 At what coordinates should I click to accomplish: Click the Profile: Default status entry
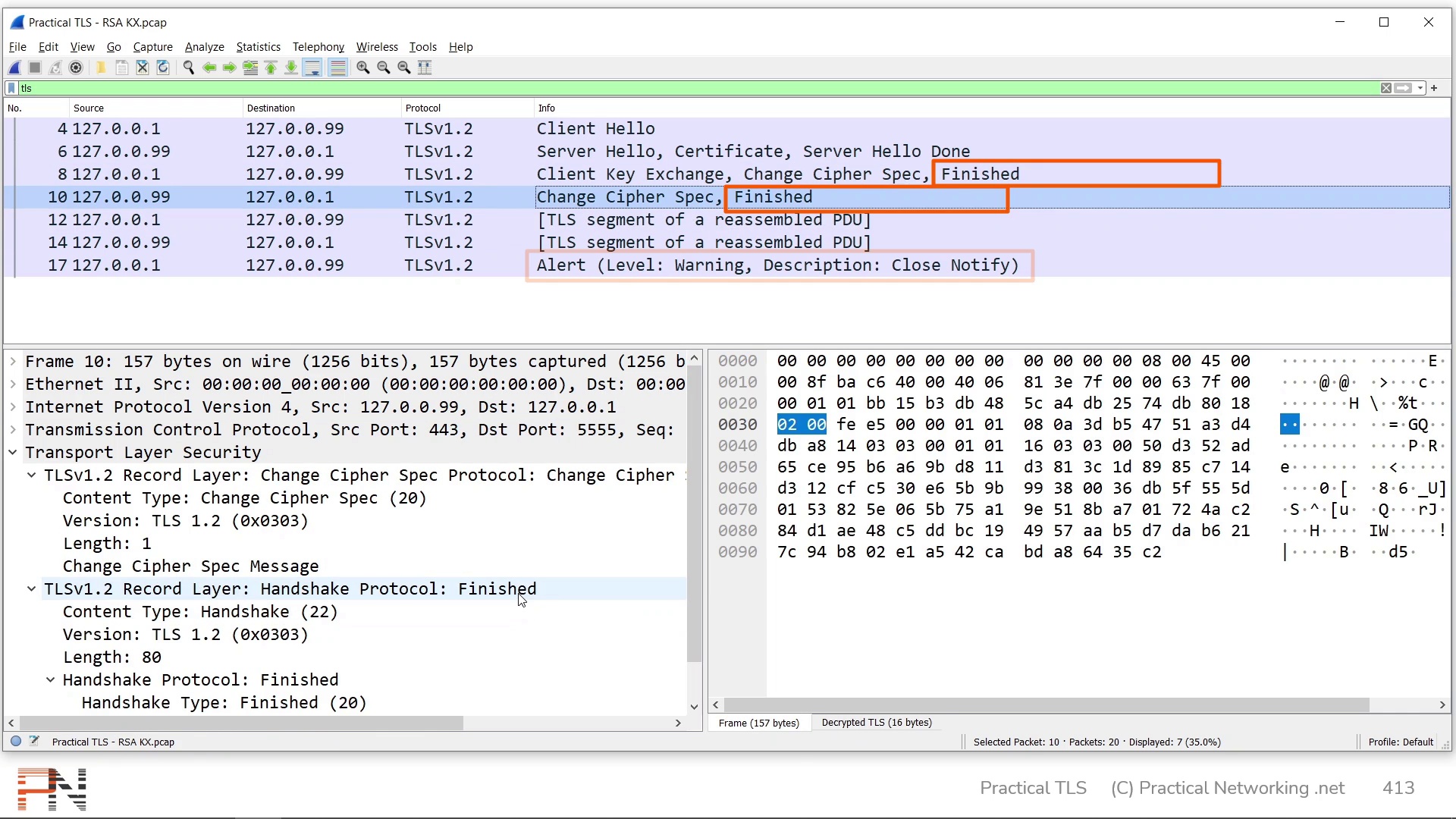coord(1401,742)
